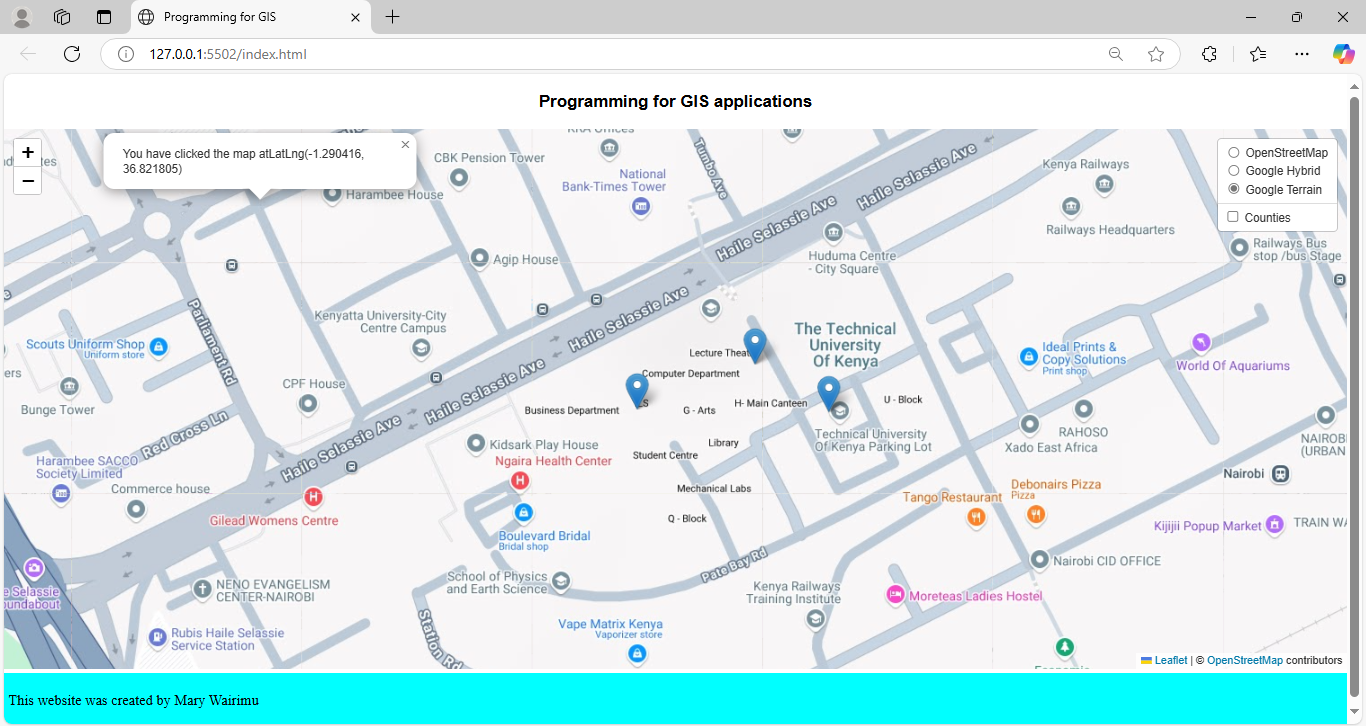Click the Agip House pin
The width and height of the screenshot is (1366, 726).
coord(479,258)
